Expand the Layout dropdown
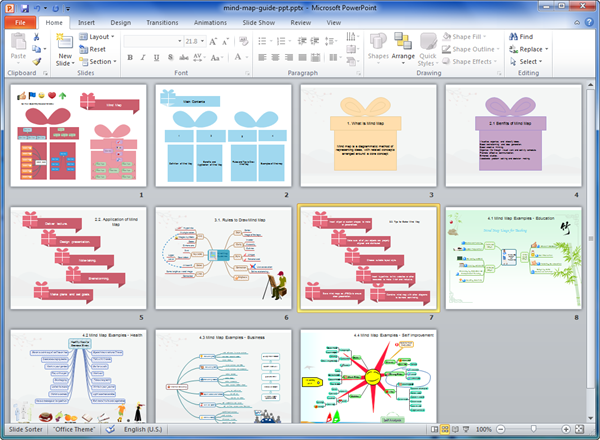 [x=101, y=37]
